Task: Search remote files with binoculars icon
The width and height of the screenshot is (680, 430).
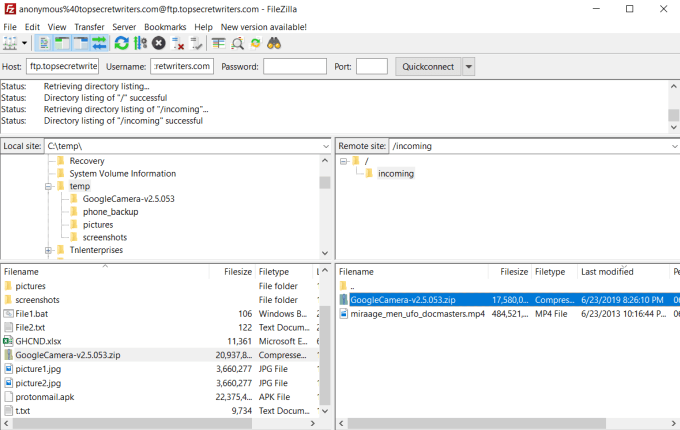Action: [274, 43]
